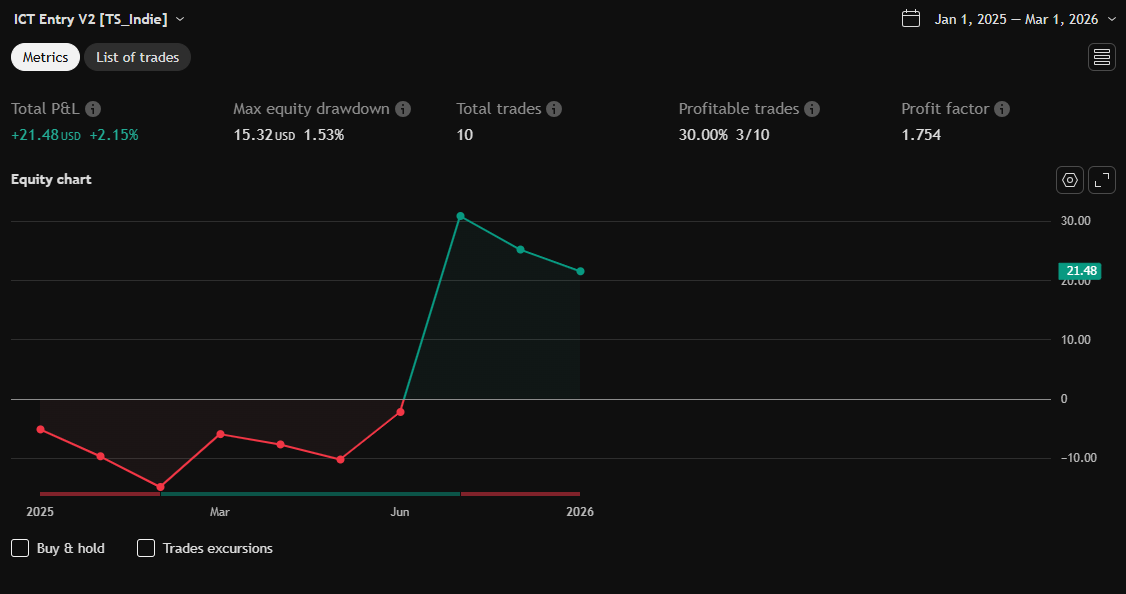Image resolution: width=1126 pixels, height=594 pixels.
Task: Enable the Buy & hold checkbox
Action: coord(20,548)
